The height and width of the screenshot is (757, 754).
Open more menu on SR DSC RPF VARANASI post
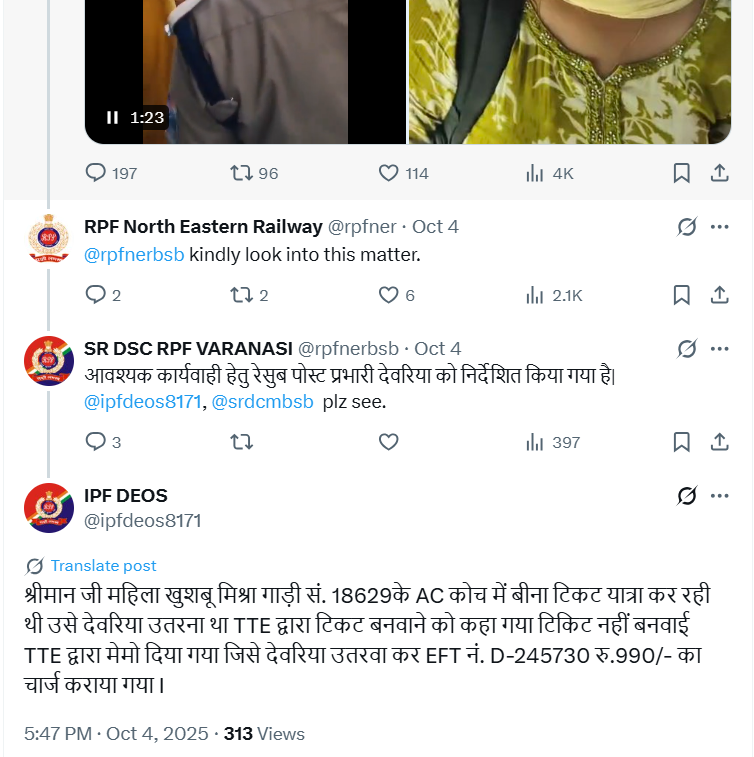coord(719,349)
